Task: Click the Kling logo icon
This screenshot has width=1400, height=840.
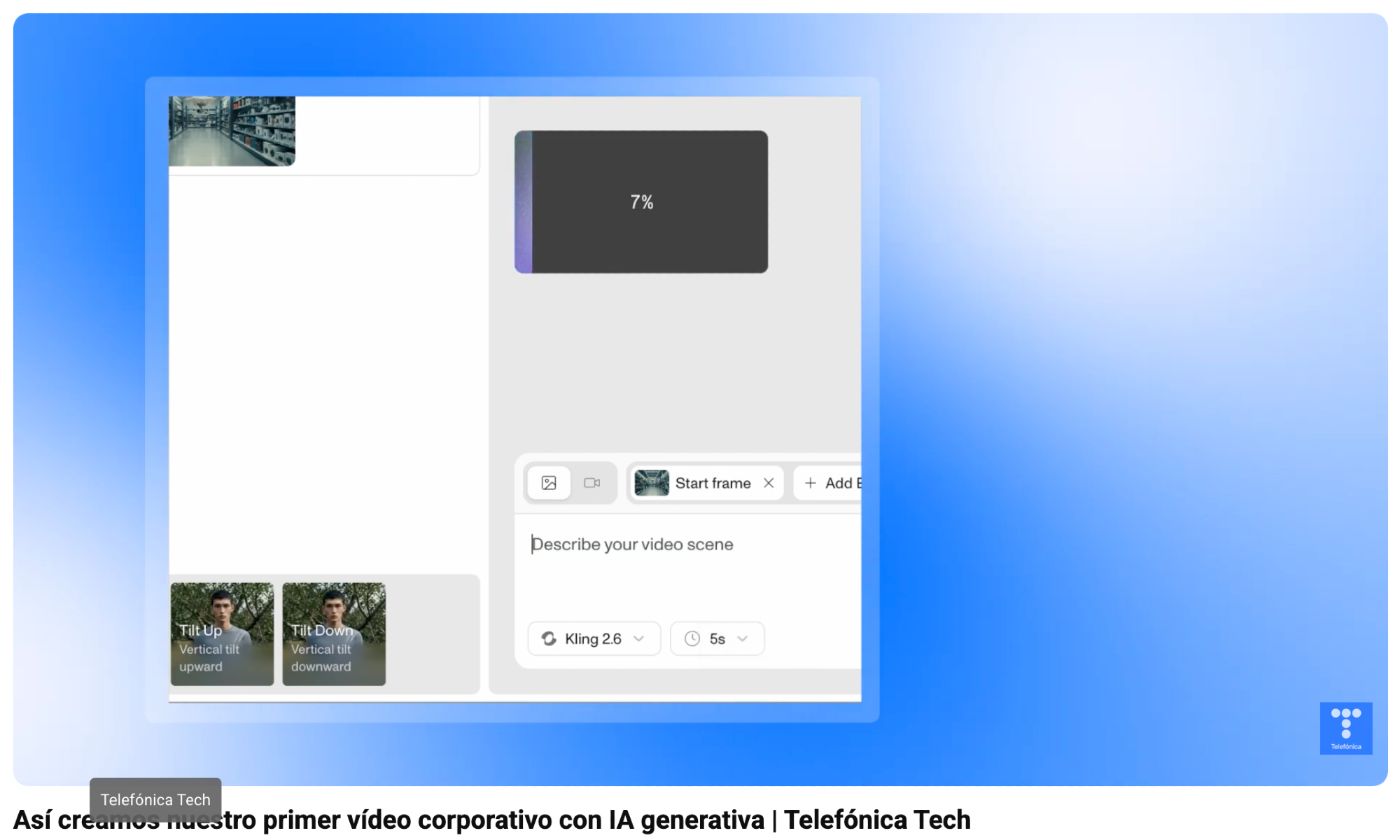Action: (x=549, y=638)
